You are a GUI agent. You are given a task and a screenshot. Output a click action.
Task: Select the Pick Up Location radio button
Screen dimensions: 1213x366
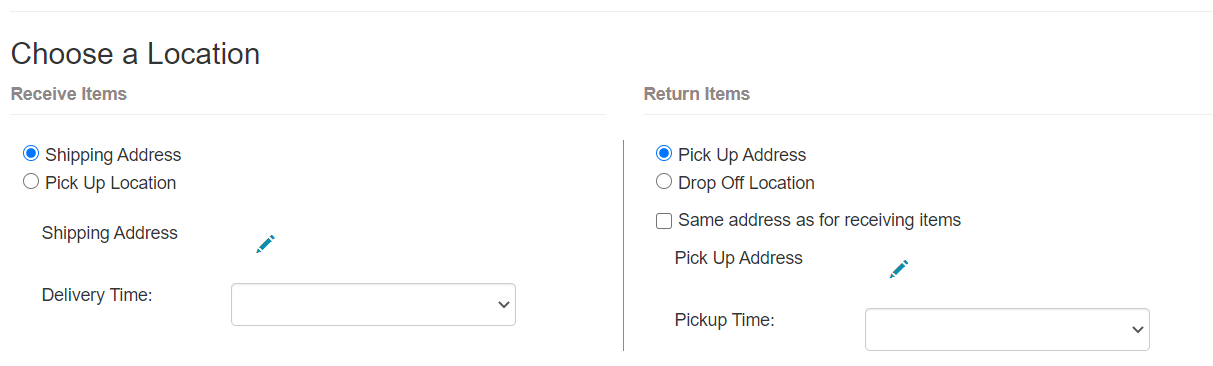pos(31,182)
